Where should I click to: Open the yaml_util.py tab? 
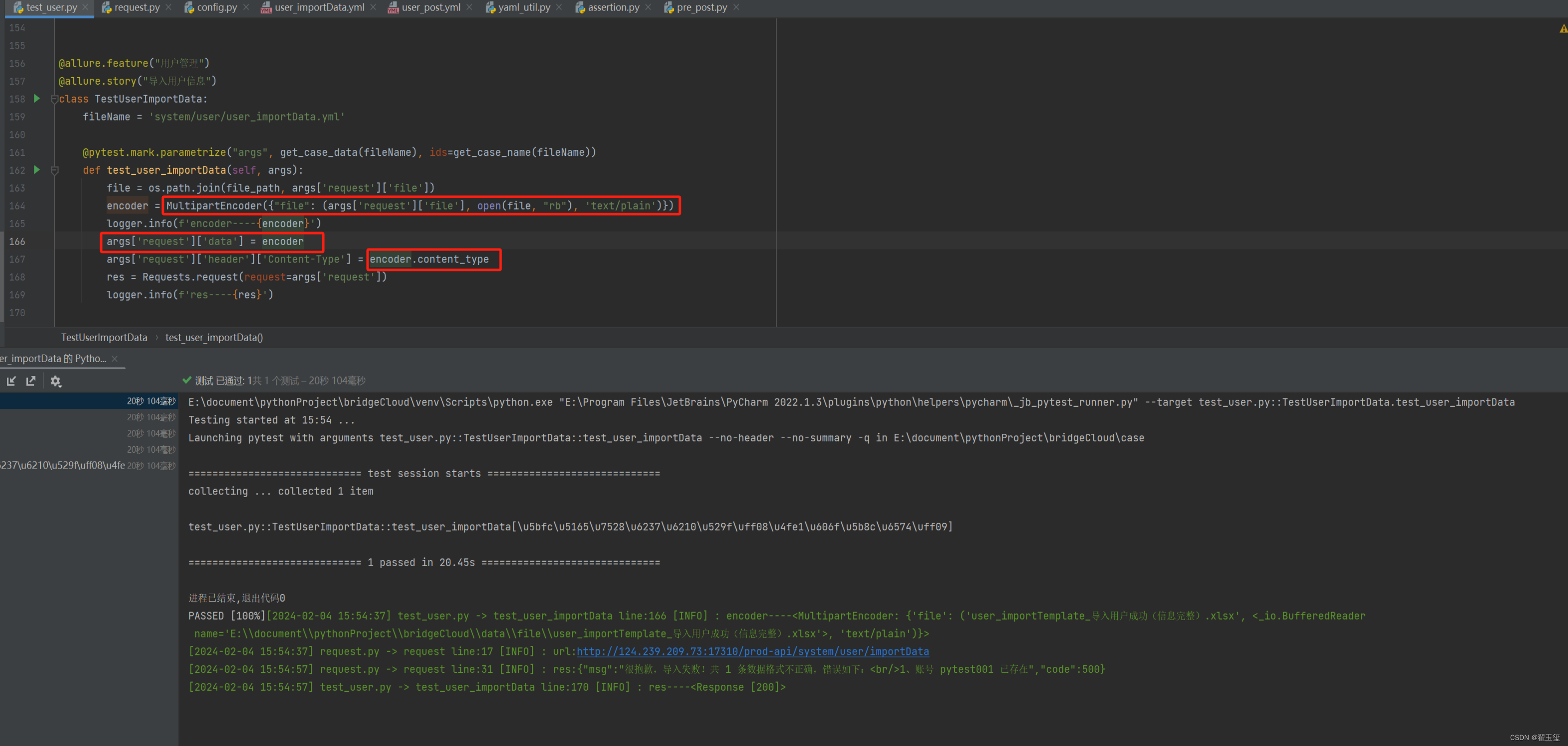tap(523, 7)
